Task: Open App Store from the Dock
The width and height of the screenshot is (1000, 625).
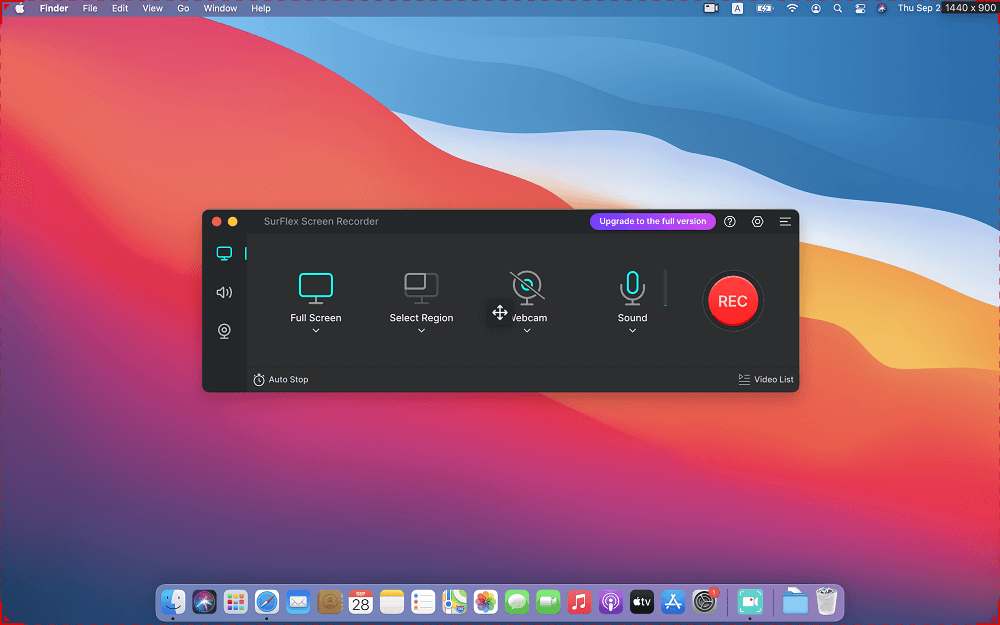Action: tap(673, 601)
